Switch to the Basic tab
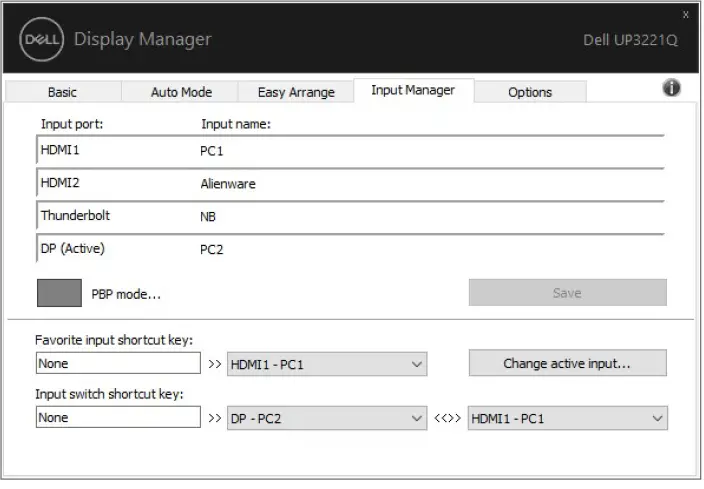704x489 pixels. pos(62,92)
